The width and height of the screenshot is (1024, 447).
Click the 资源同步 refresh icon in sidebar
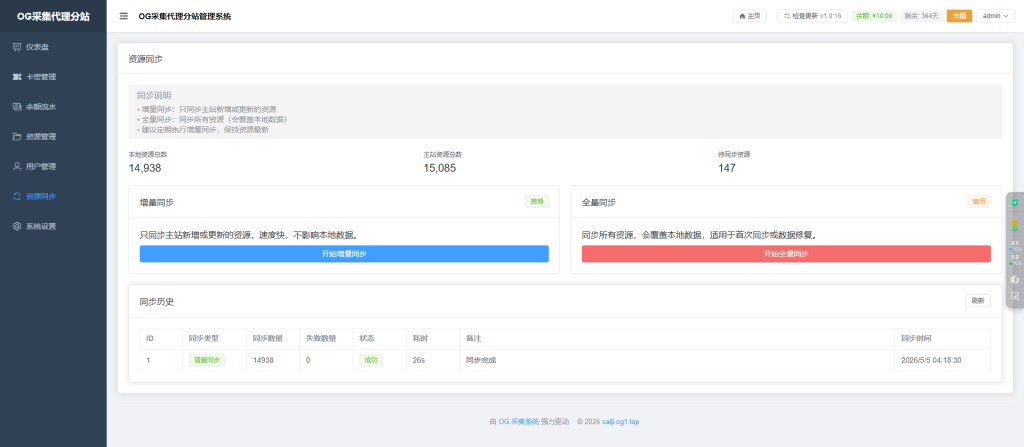[x=17, y=196]
